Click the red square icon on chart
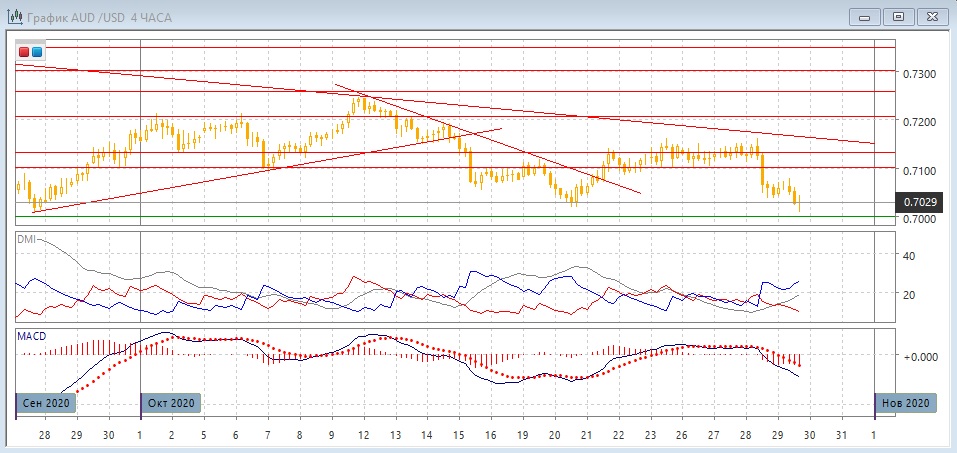This screenshot has height=453, width=957. [x=24, y=52]
